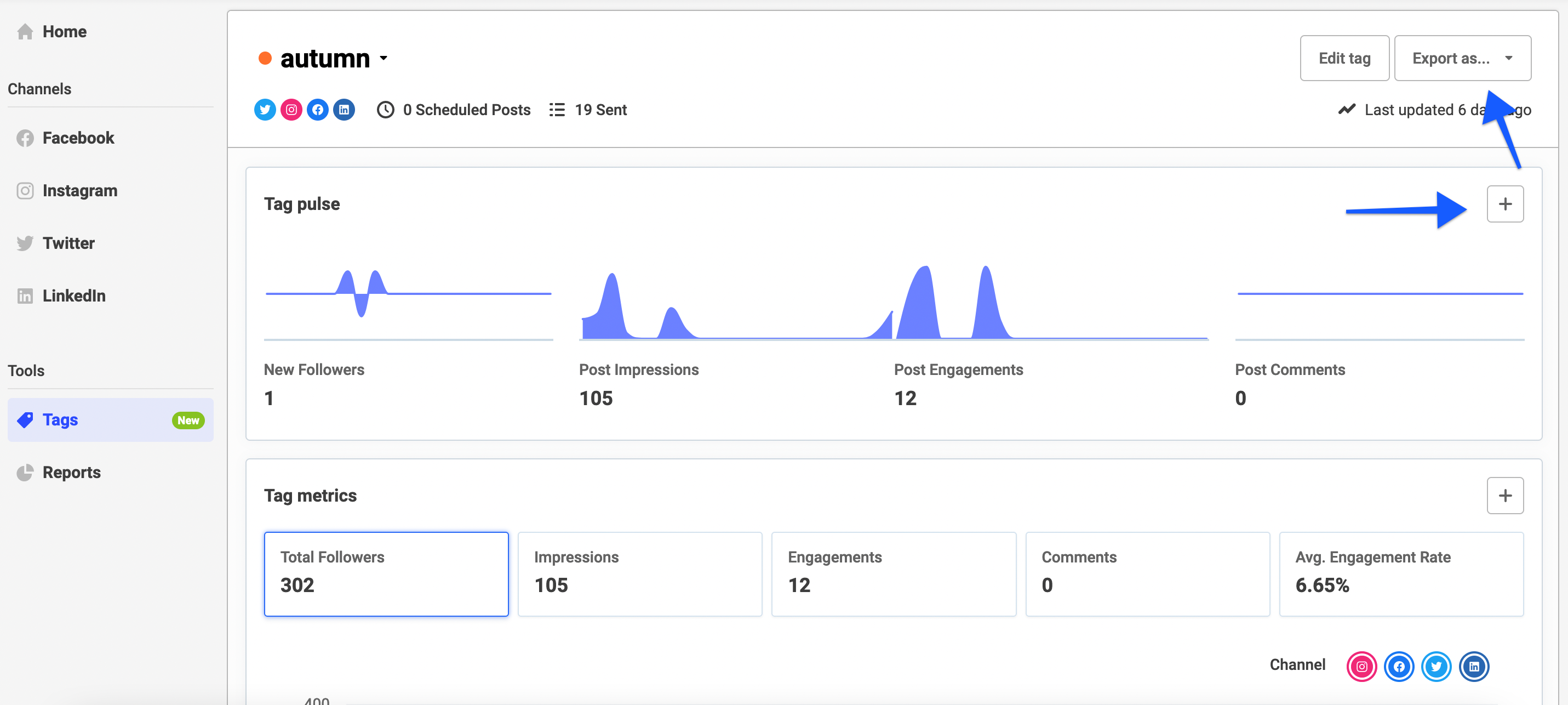Click the orange autumn tag color dot
The height and width of the screenshot is (705, 1568).
click(265, 59)
